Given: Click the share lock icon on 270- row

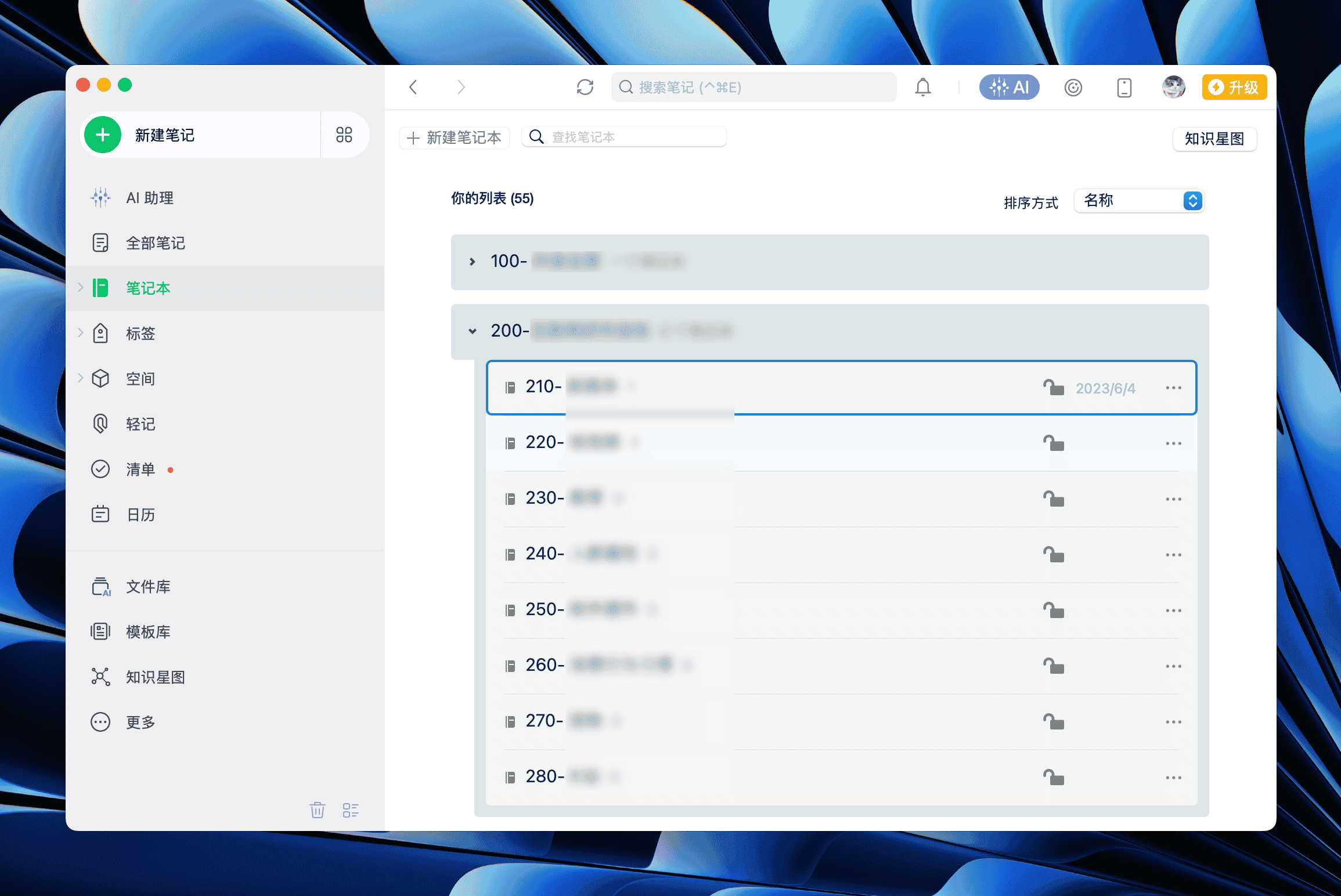Looking at the screenshot, I should point(1053,721).
